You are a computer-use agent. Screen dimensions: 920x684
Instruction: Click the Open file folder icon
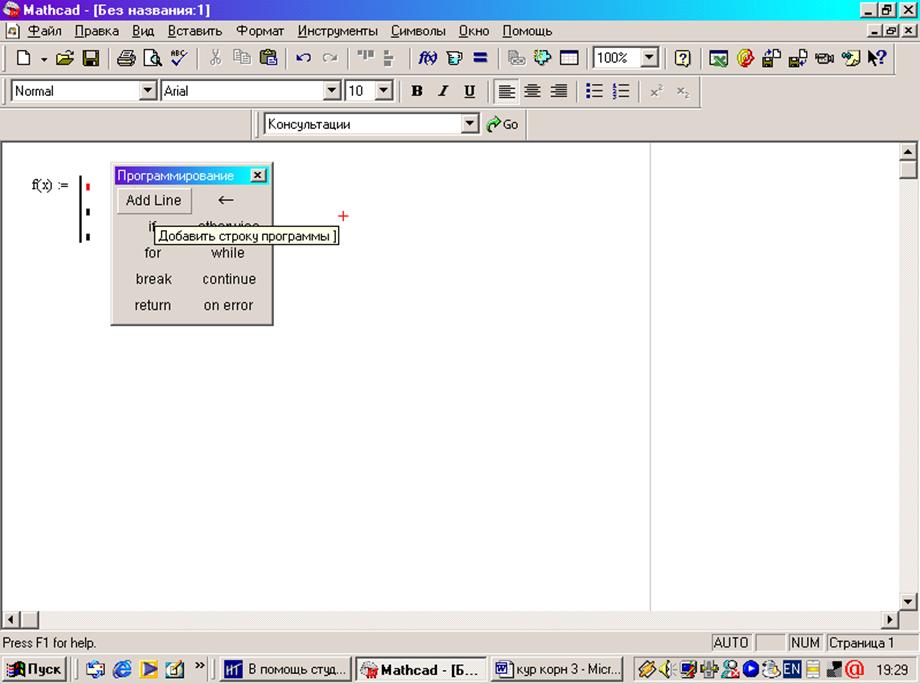[x=65, y=59]
